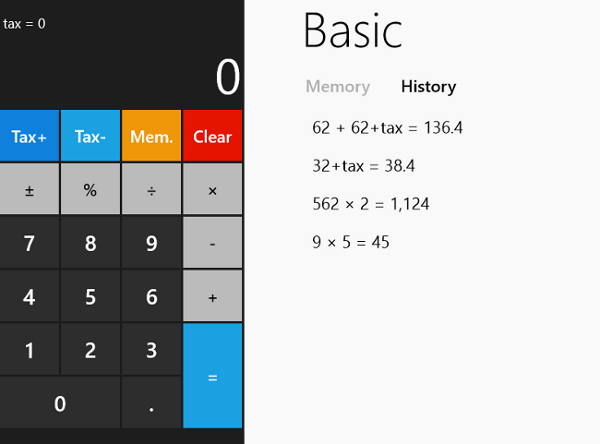The width and height of the screenshot is (600, 444).
Task: Click the number 7 key
Action: (x=29, y=243)
